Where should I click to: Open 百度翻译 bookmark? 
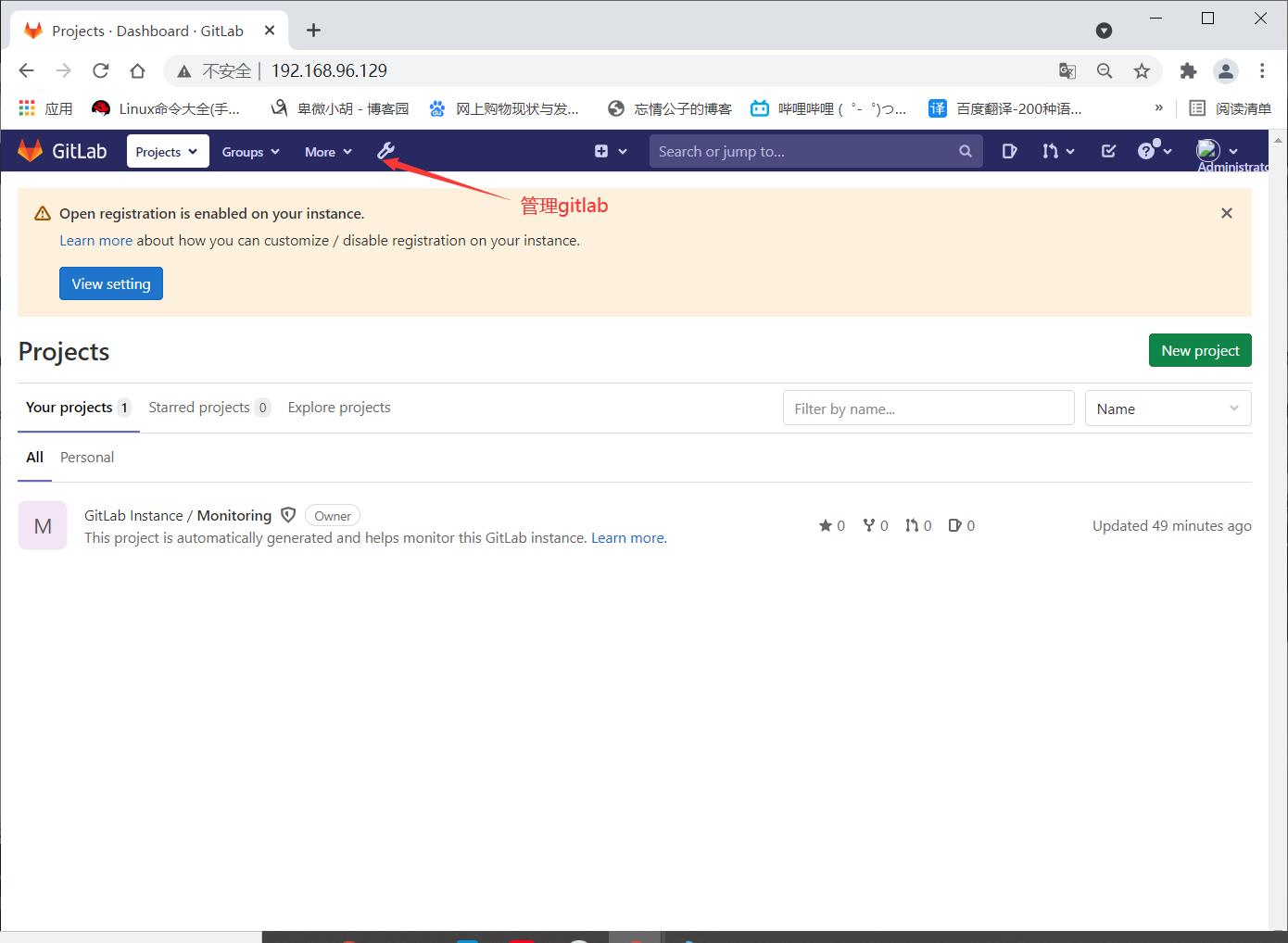click(1005, 108)
